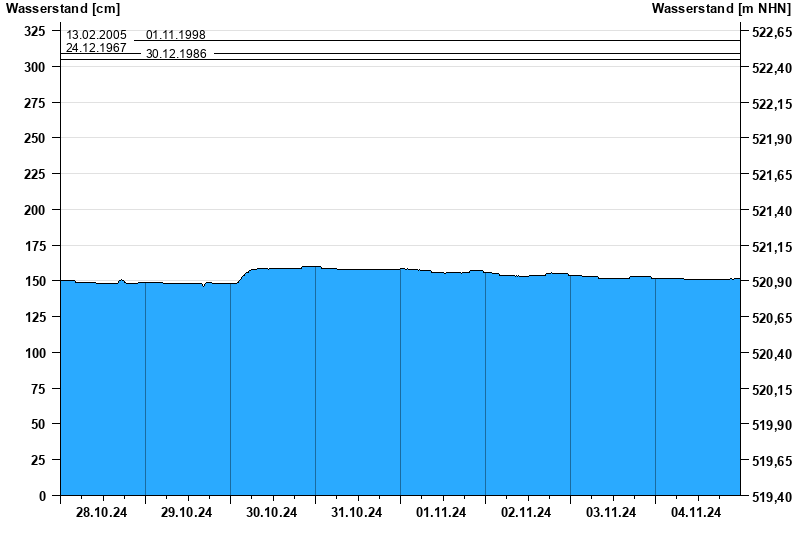Select the 522,65 value on the NHN axis
Viewport: 800px width, 550px height.
(770, 32)
